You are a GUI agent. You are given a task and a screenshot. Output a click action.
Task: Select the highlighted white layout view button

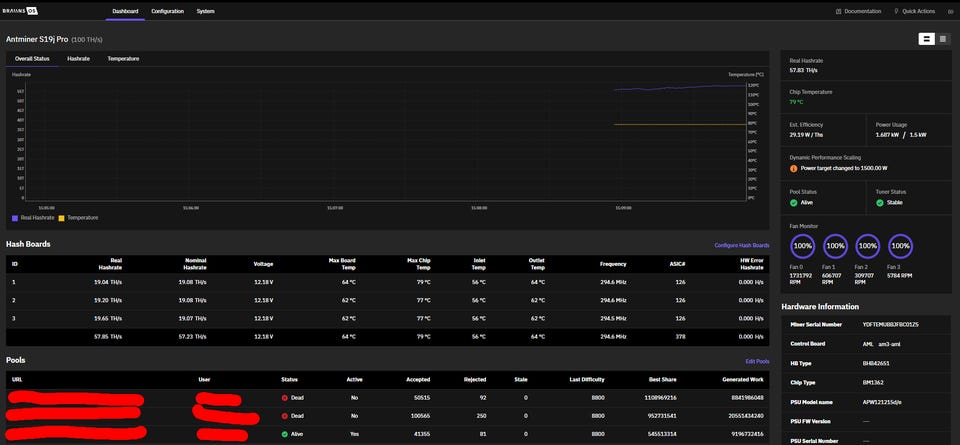point(926,39)
